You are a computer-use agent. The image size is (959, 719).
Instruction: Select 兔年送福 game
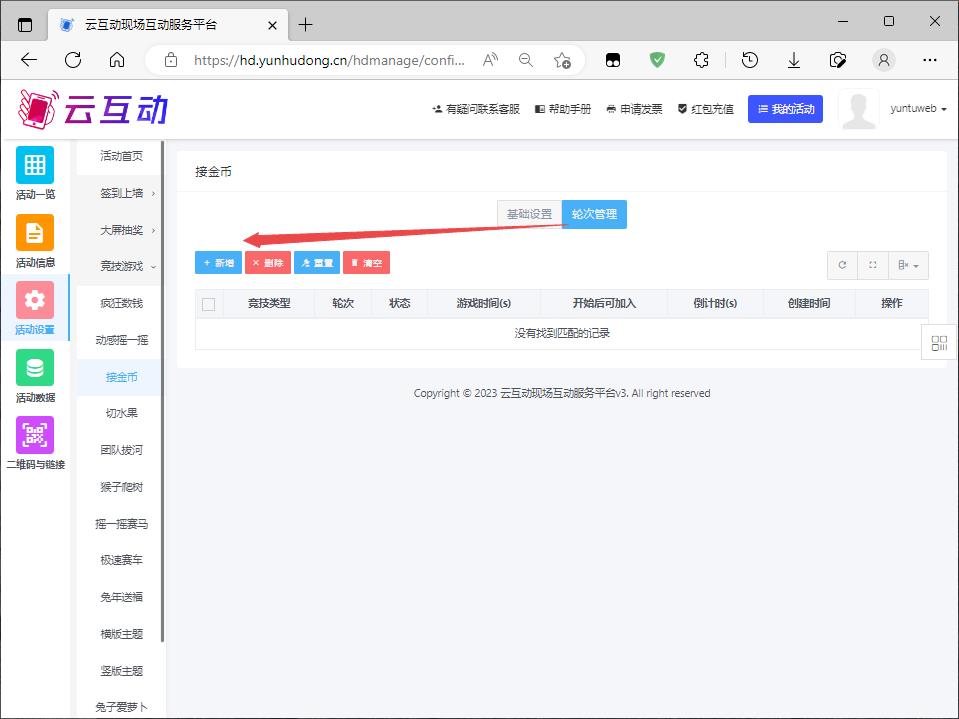point(121,597)
